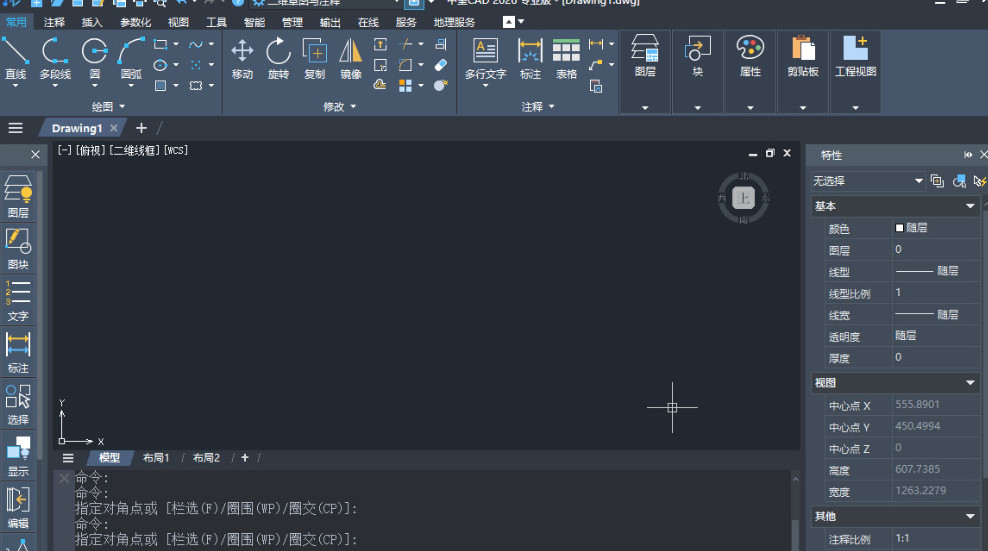
Task: Click the array grid icon in 修改 panel
Action: (405, 85)
